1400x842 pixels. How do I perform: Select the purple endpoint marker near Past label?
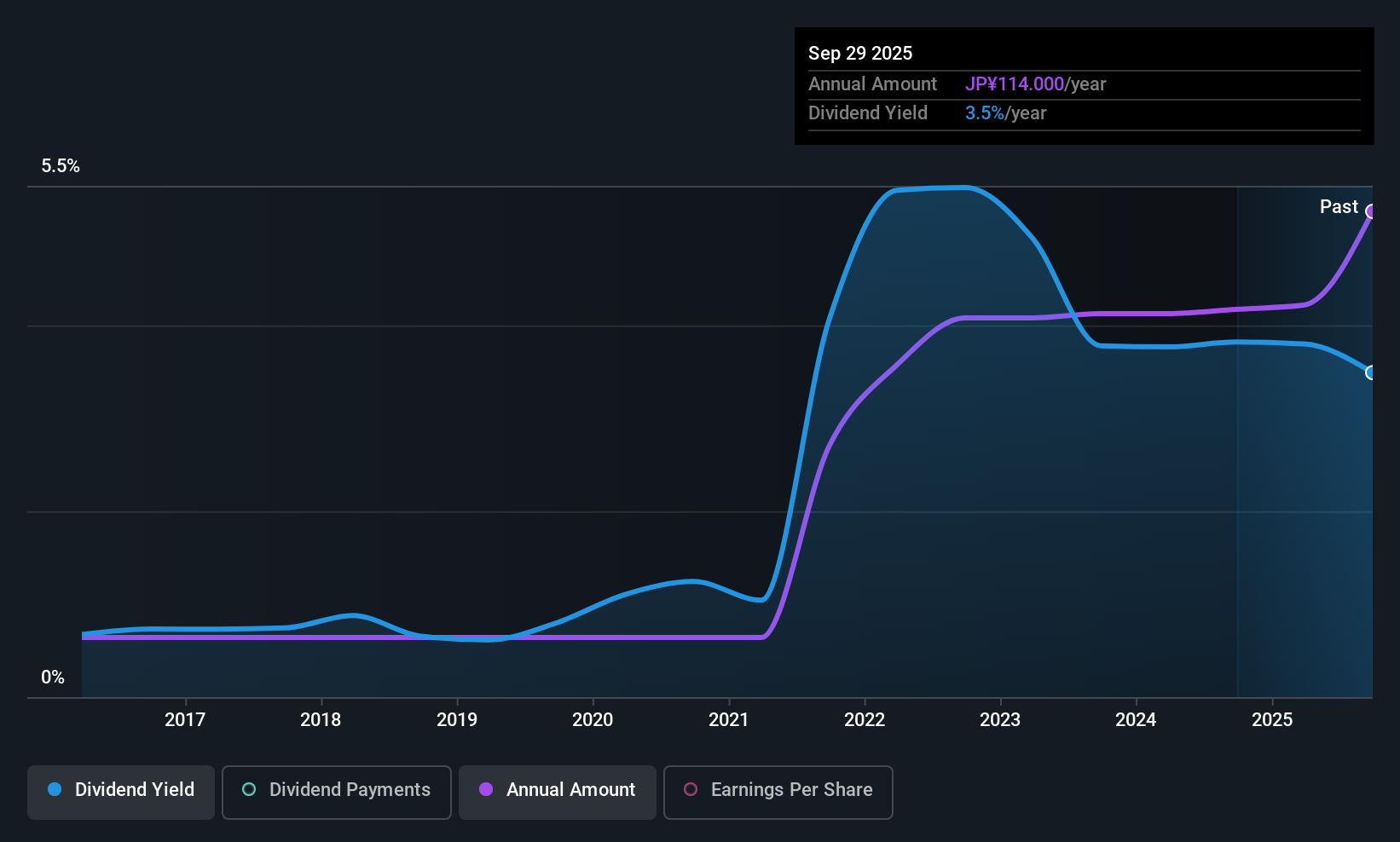[1371, 210]
